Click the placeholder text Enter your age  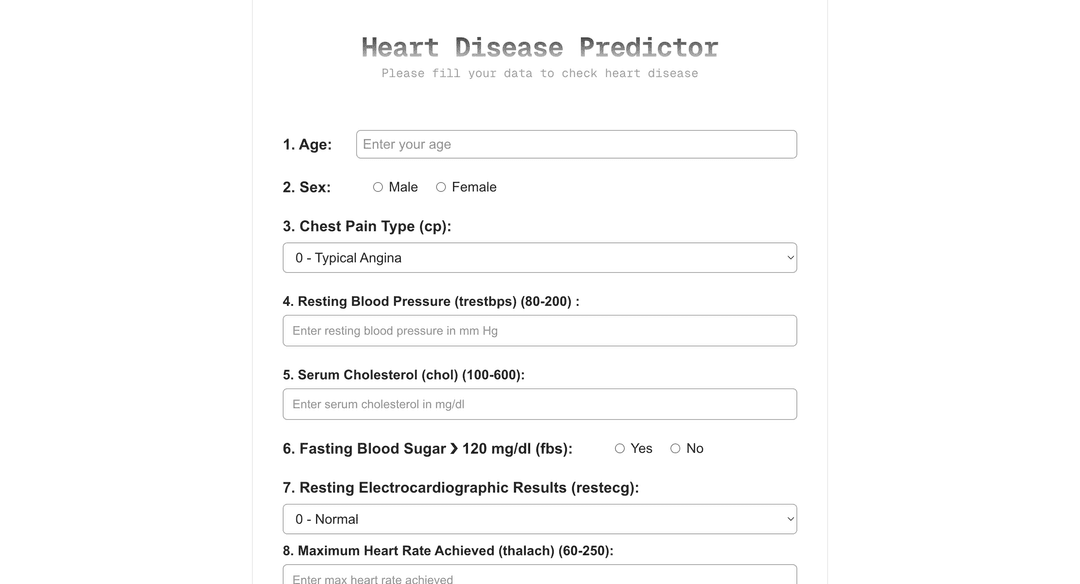click(x=405, y=144)
